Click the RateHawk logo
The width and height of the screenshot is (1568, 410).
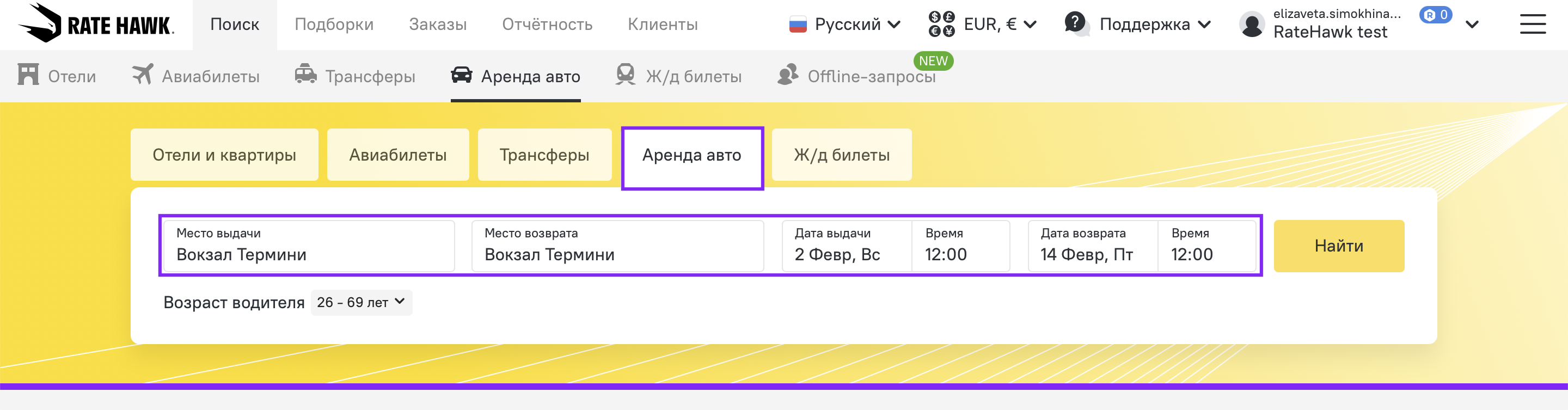pos(96,24)
